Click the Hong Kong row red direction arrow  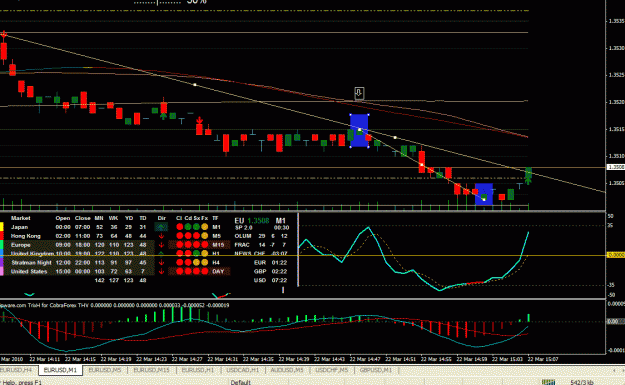click(x=161, y=236)
